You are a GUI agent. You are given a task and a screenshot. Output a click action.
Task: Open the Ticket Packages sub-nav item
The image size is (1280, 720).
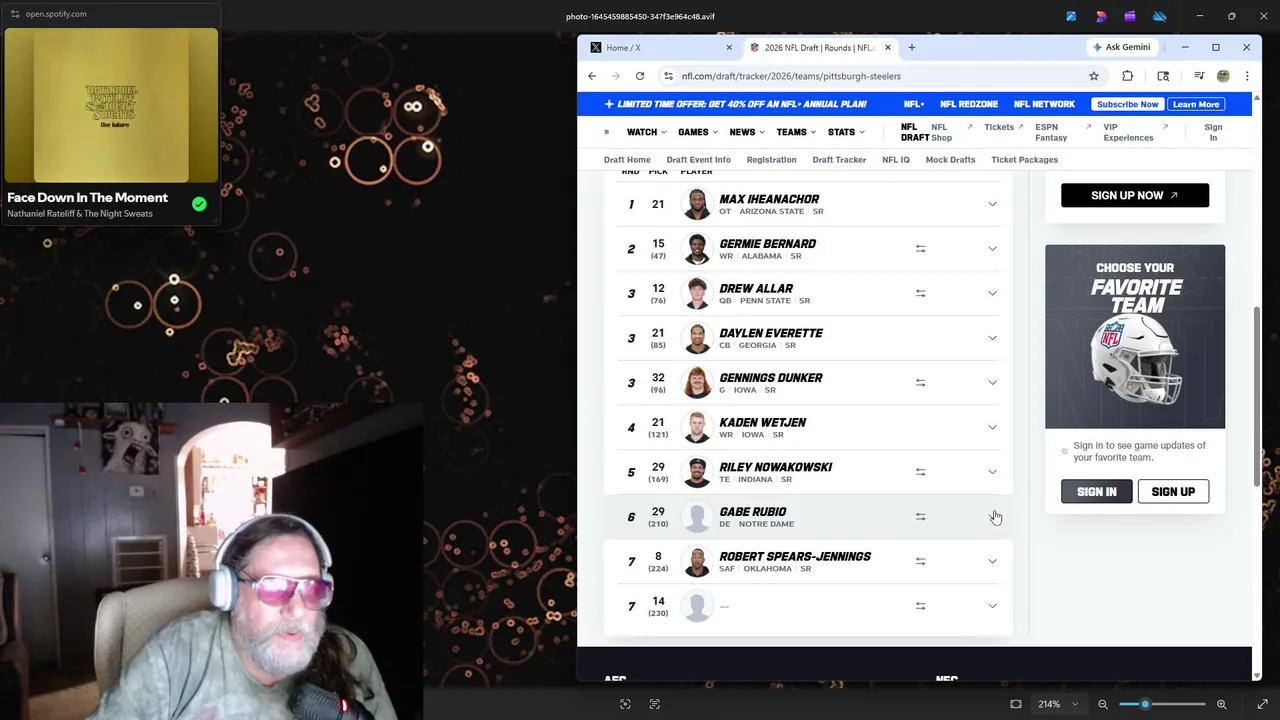[x=1024, y=160]
